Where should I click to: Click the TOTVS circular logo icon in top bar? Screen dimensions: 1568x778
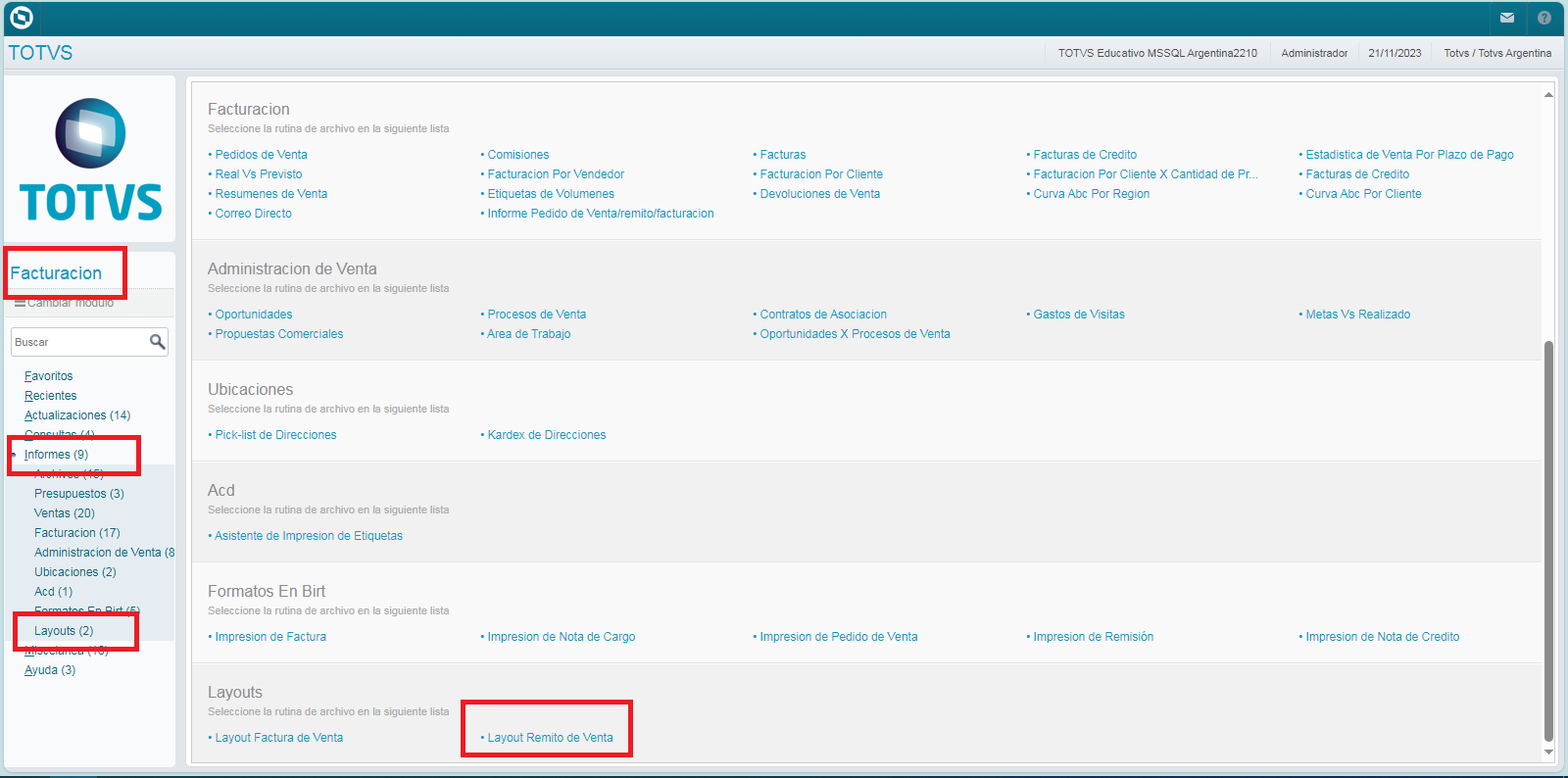[x=21, y=18]
